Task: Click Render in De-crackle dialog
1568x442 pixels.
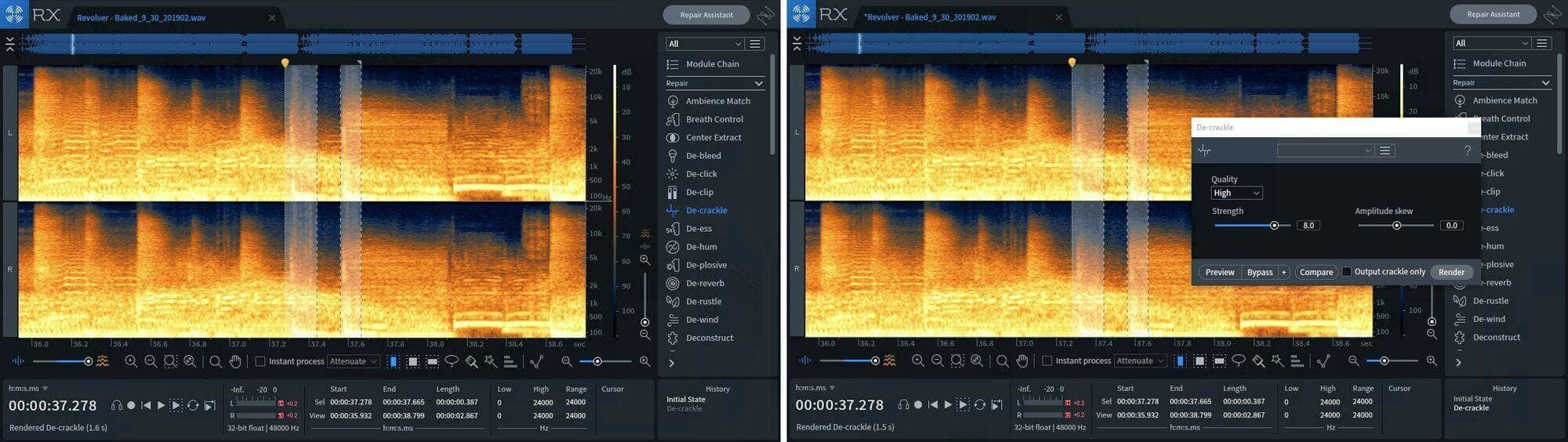Action: click(1451, 272)
